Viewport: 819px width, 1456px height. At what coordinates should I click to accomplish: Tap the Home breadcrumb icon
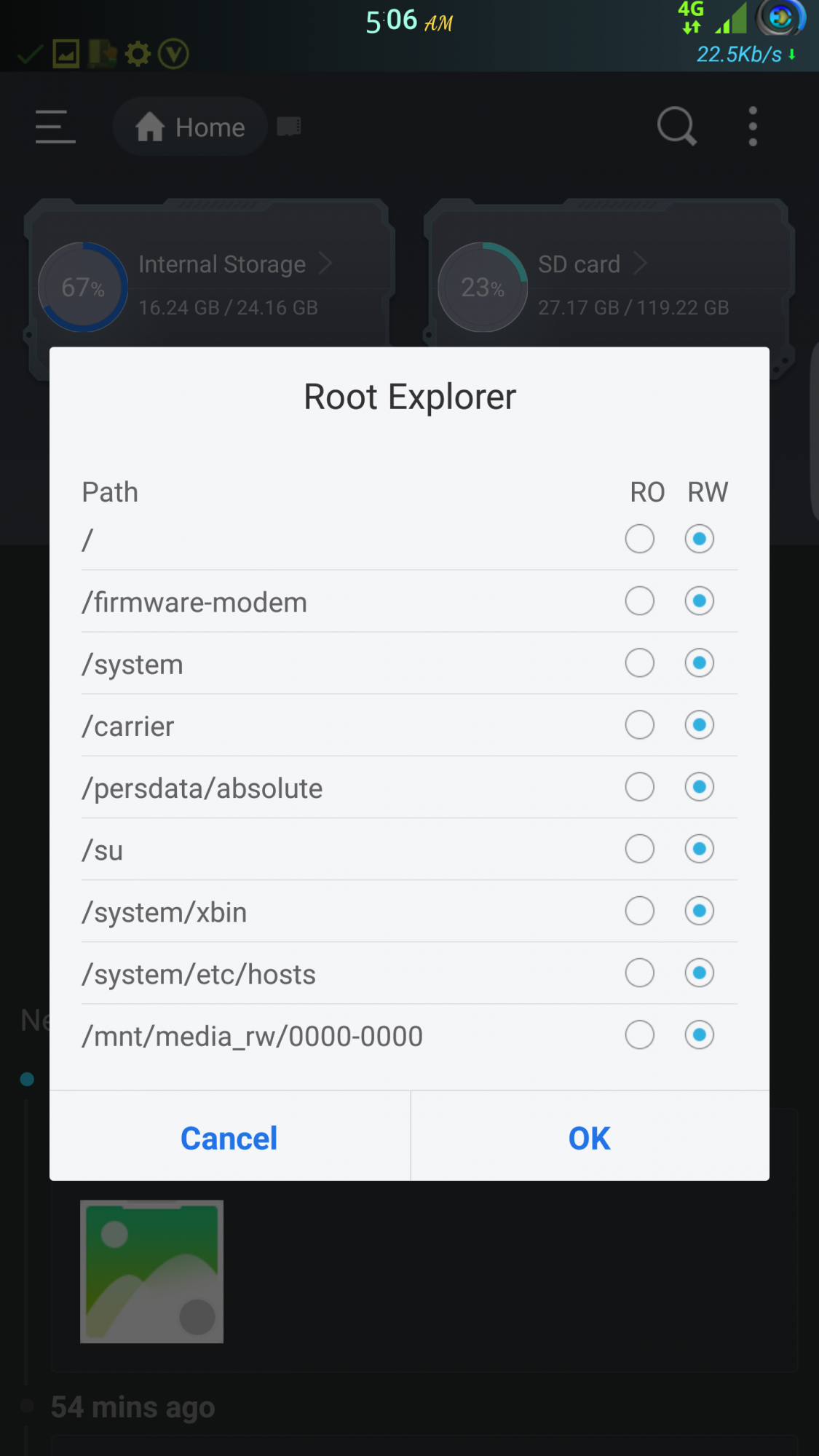(150, 127)
